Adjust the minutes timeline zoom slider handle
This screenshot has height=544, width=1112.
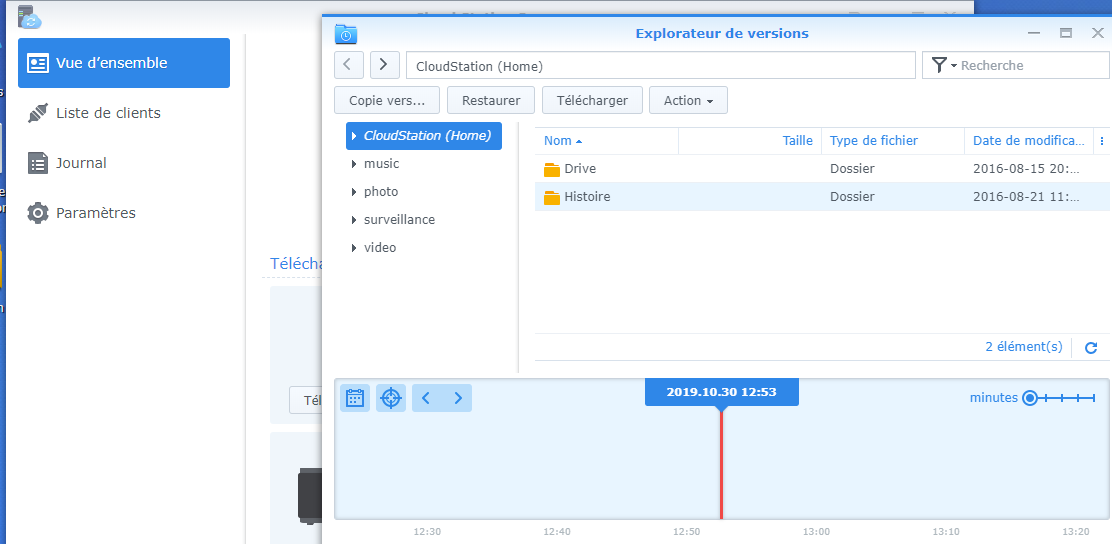pyautogui.click(x=1030, y=399)
